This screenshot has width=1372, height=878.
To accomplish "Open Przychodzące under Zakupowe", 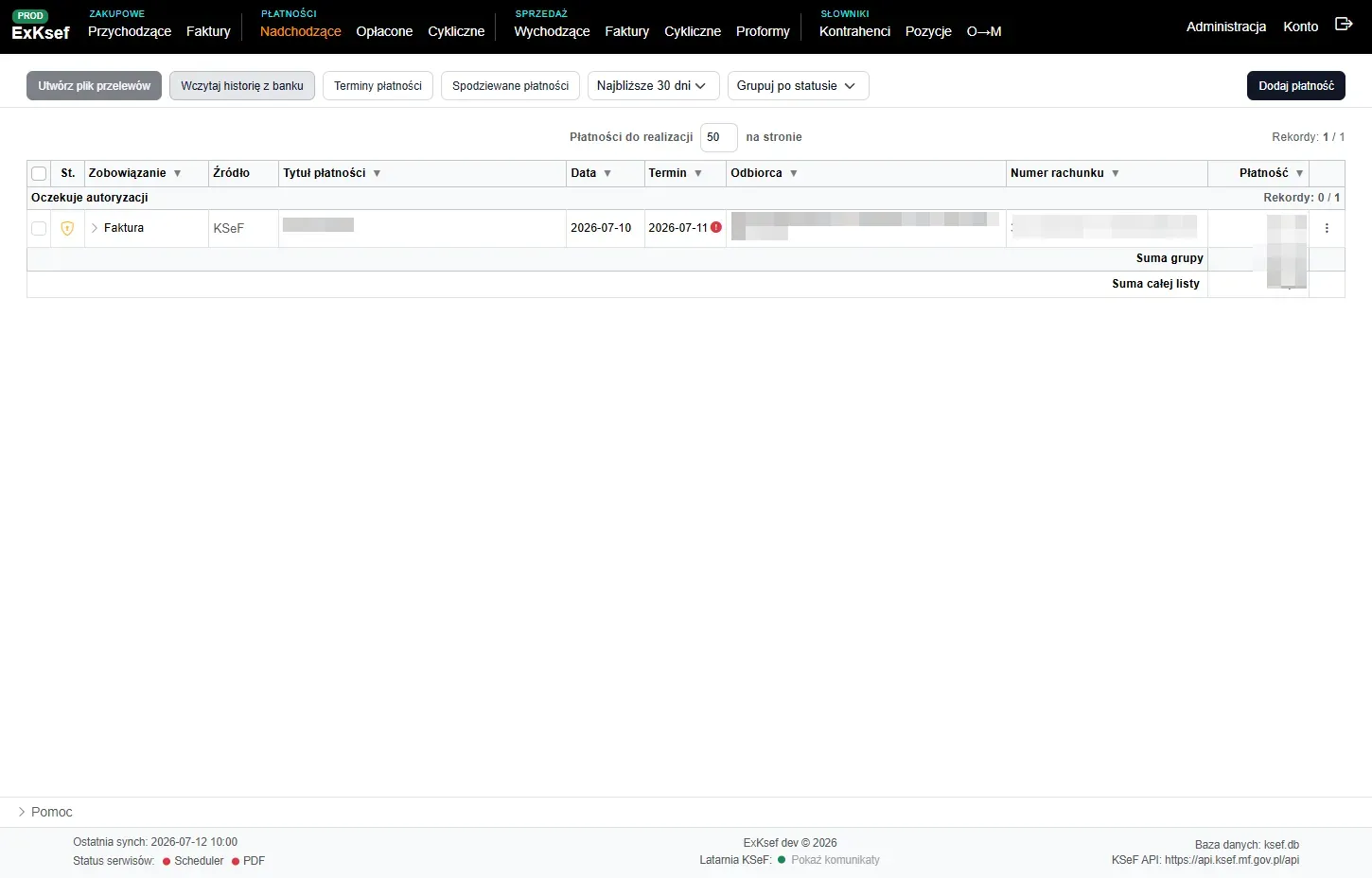I will click(x=130, y=31).
